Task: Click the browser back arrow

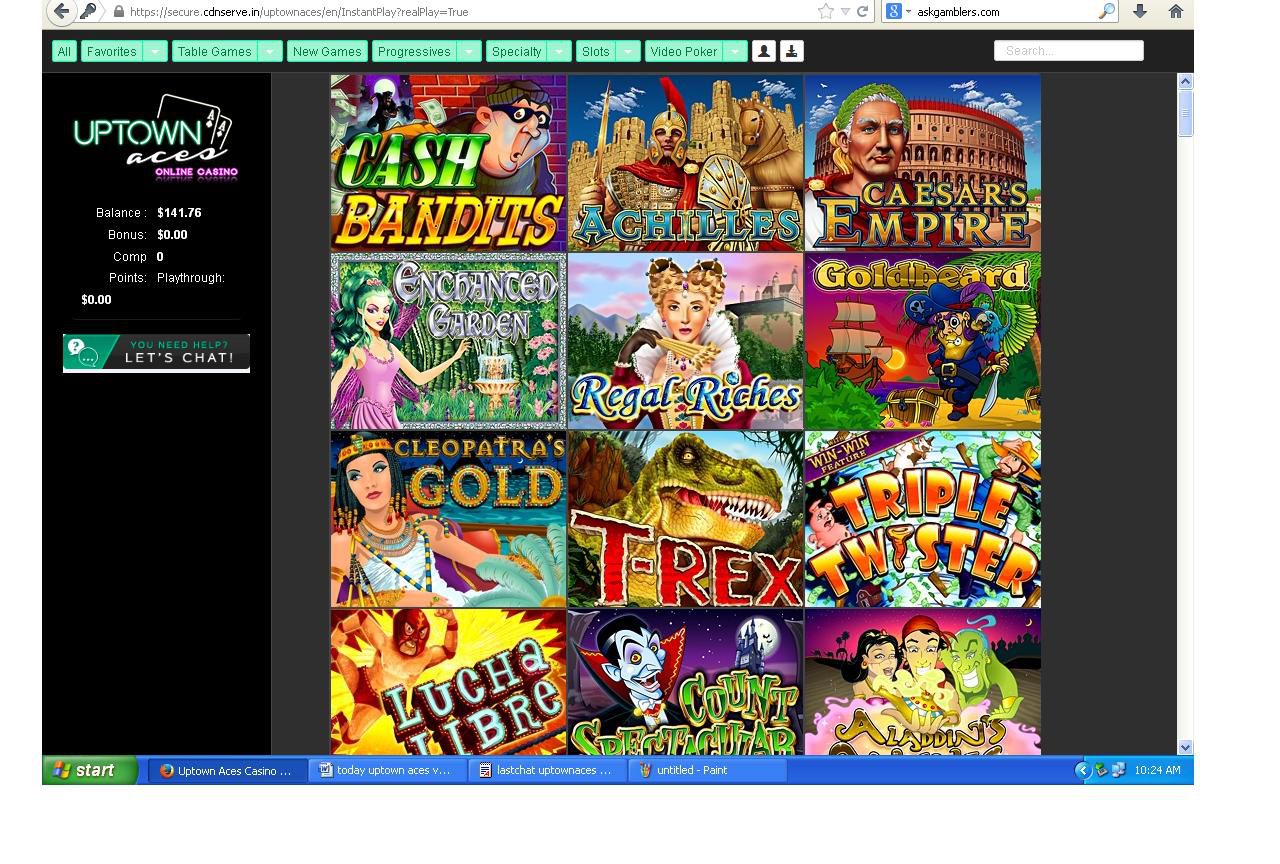Action: 62,12
